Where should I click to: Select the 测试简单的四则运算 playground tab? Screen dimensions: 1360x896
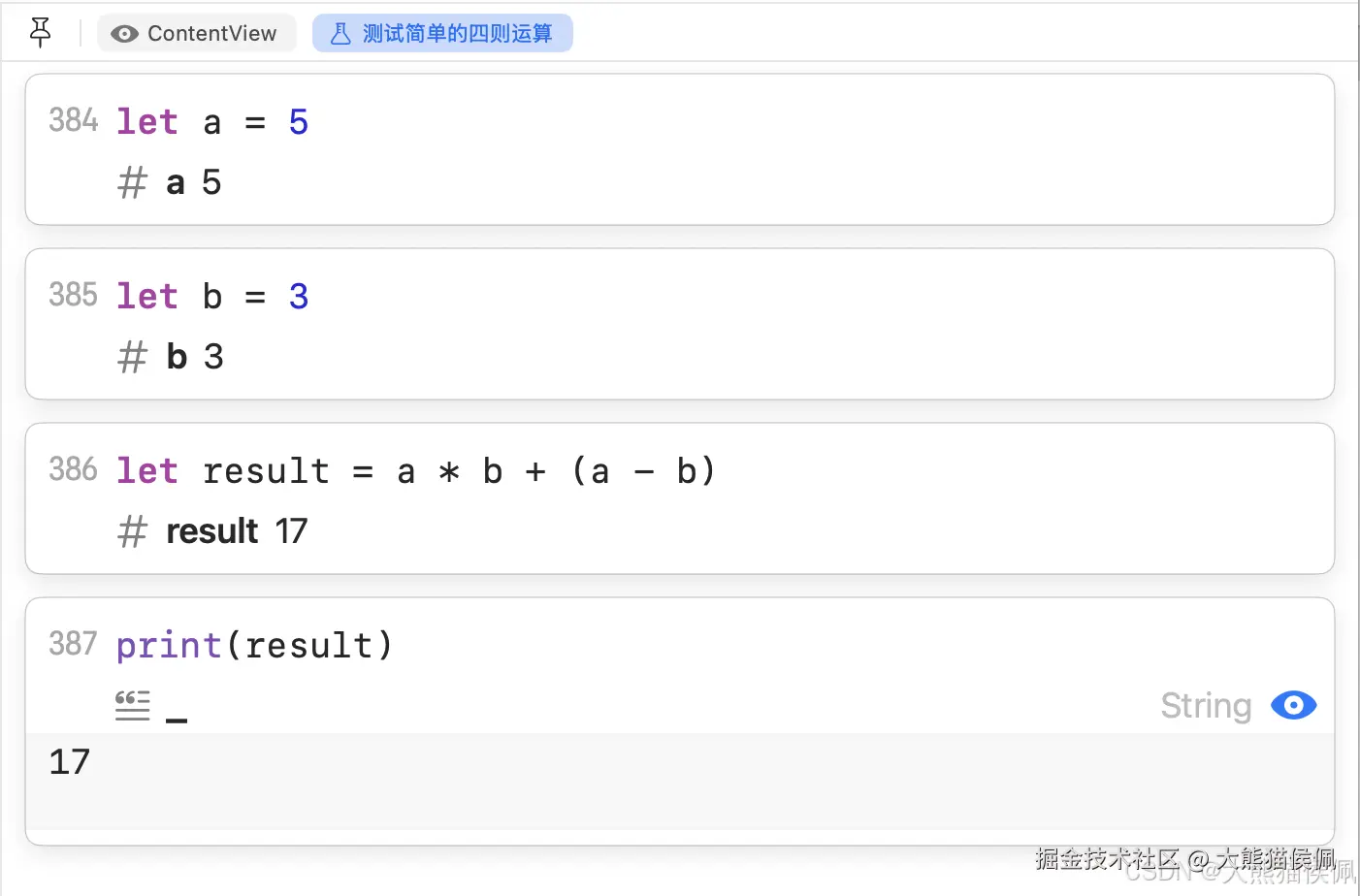pyautogui.click(x=442, y=33)
